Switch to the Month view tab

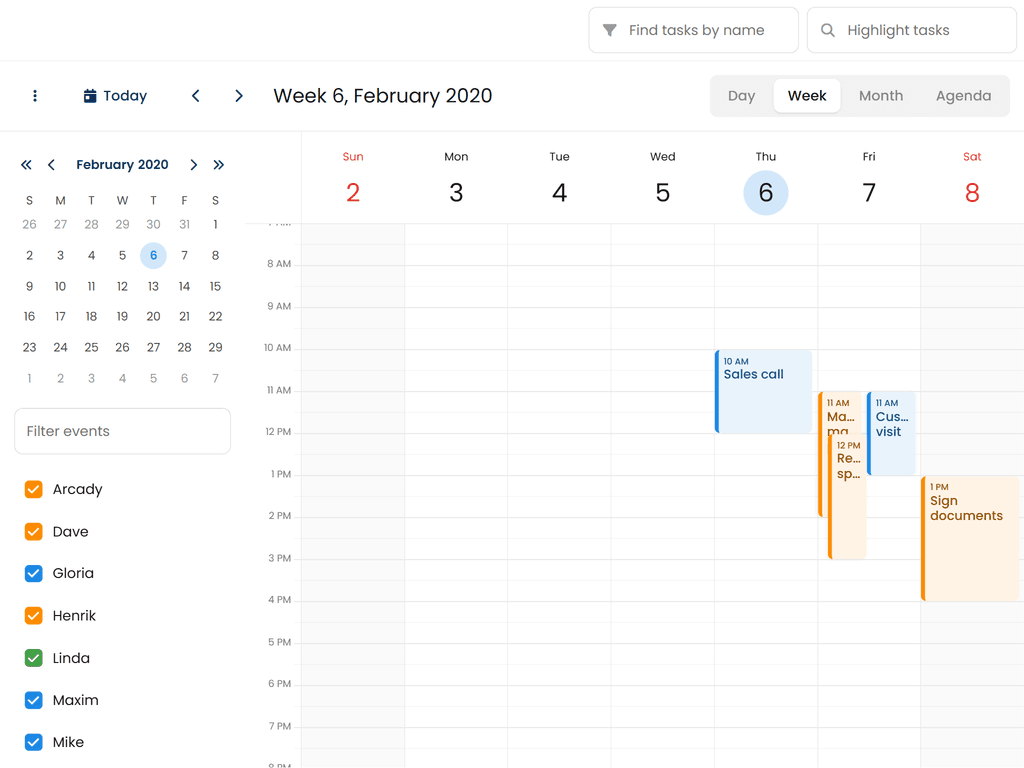pyautogui.click(x=881, y=96)
